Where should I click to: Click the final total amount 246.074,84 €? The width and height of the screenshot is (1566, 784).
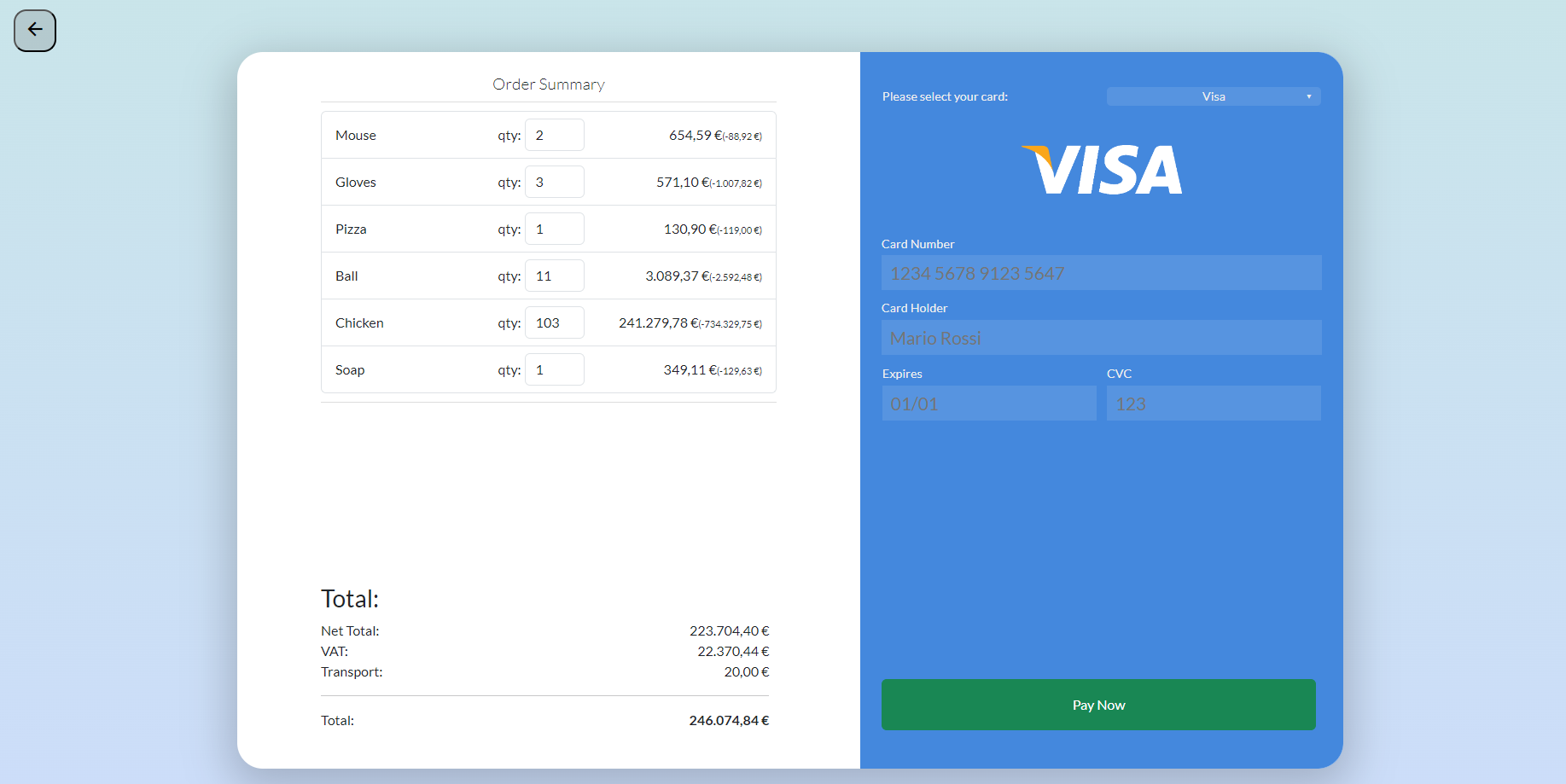point(729,721)
